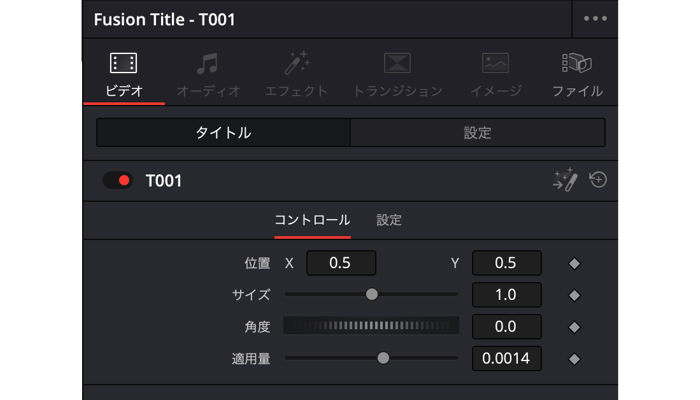Open the three-dot inspector options menu

595,19
